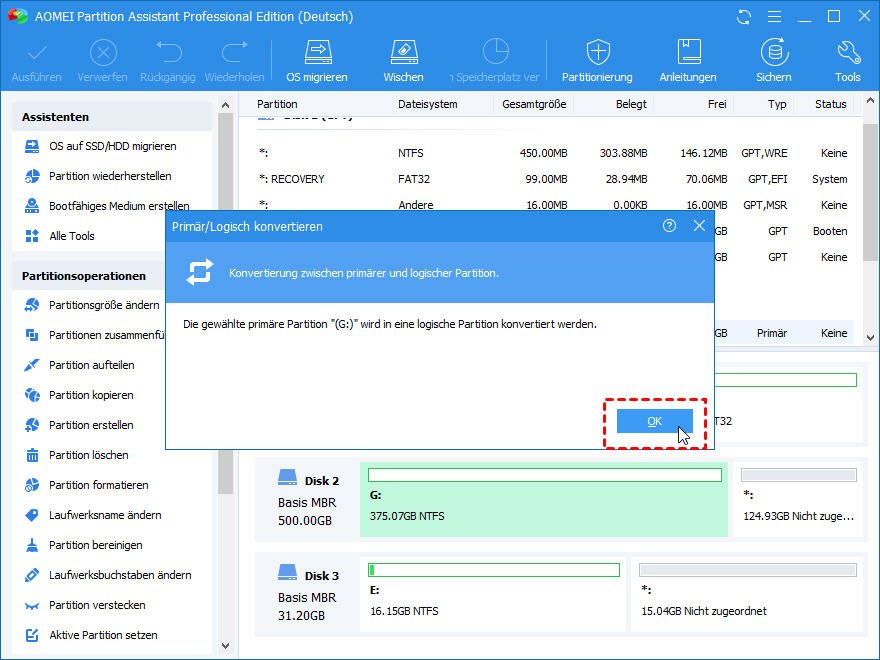The image size is (880, 660).
Task: Choose Laufwerksbuchstaben ändern operation
Action: (x=120, y=575)
